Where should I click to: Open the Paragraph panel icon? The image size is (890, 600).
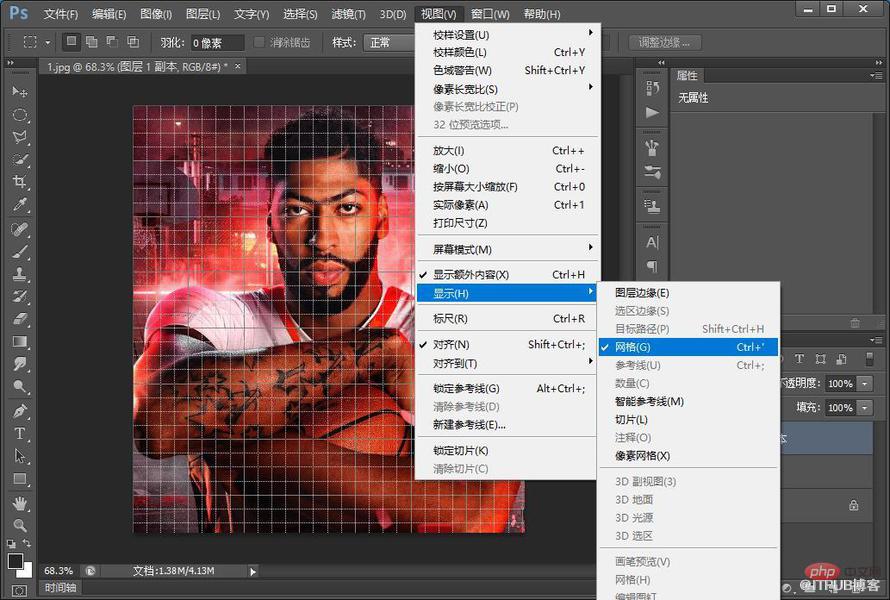click(652, 266)
